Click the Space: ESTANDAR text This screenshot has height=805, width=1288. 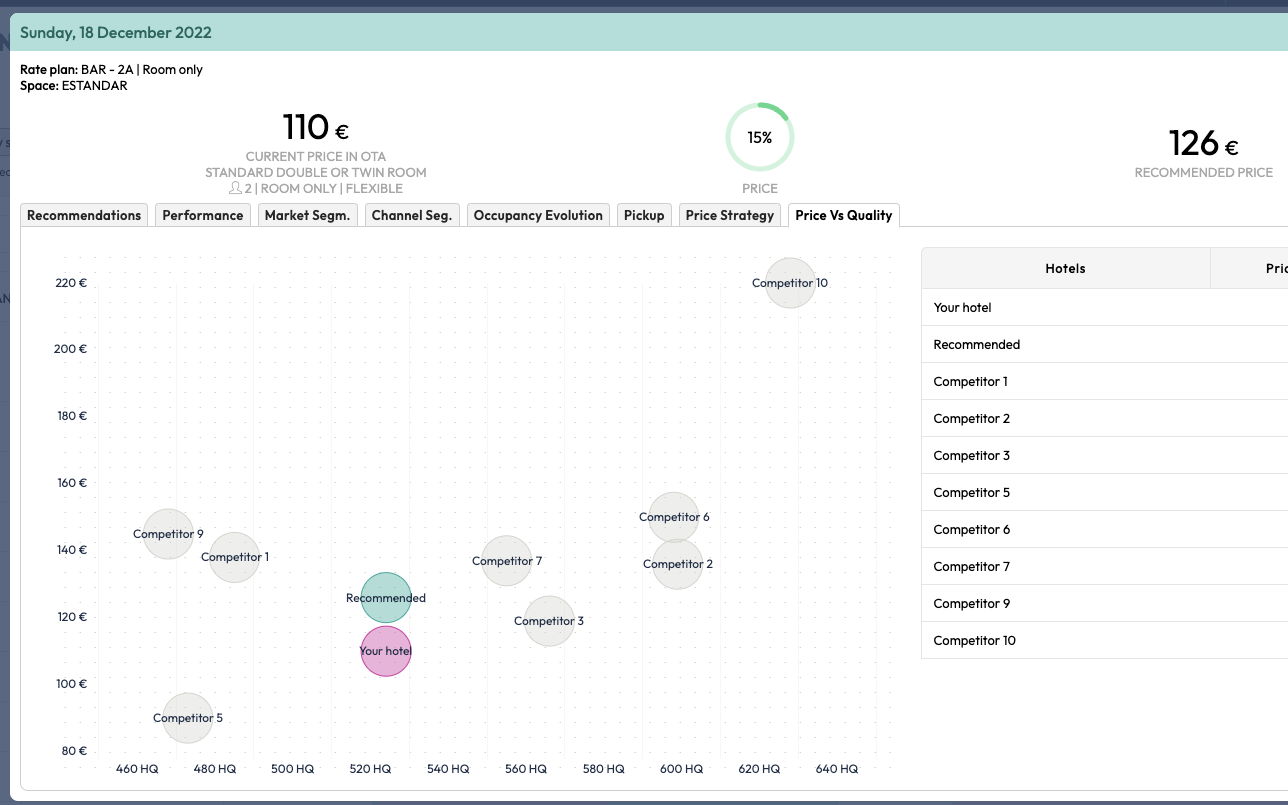pyautogui.click(x=74, y=85)
